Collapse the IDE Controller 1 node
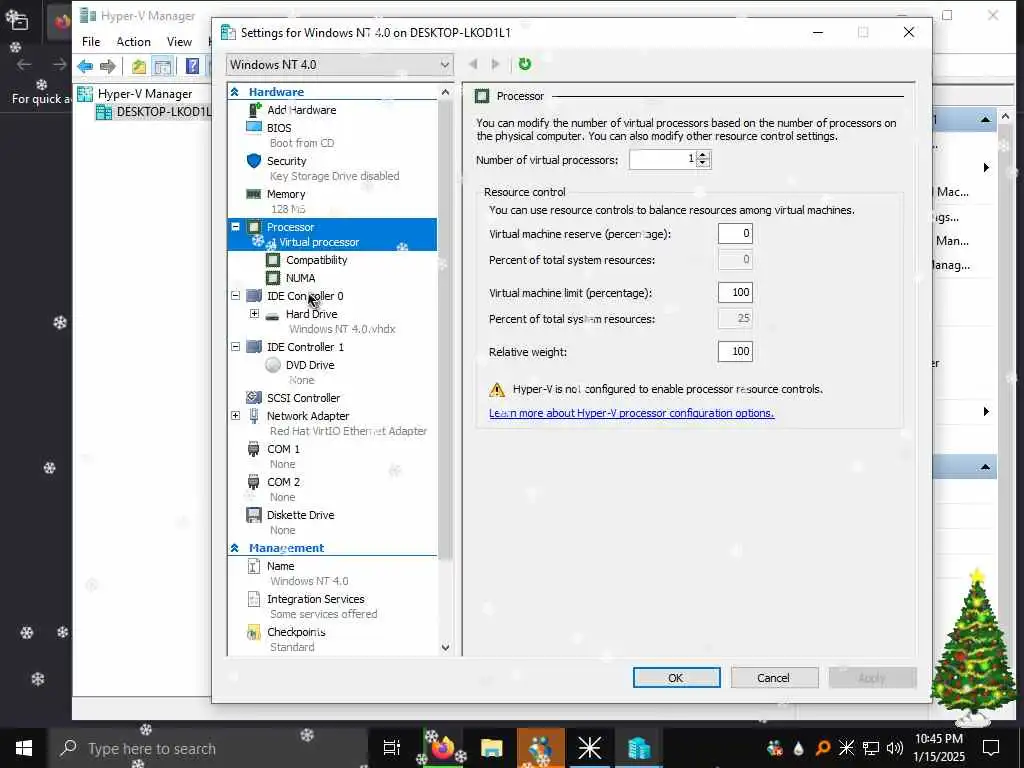Image resolution: width=1024 pixels, height=768 pixels. point(236,347)
